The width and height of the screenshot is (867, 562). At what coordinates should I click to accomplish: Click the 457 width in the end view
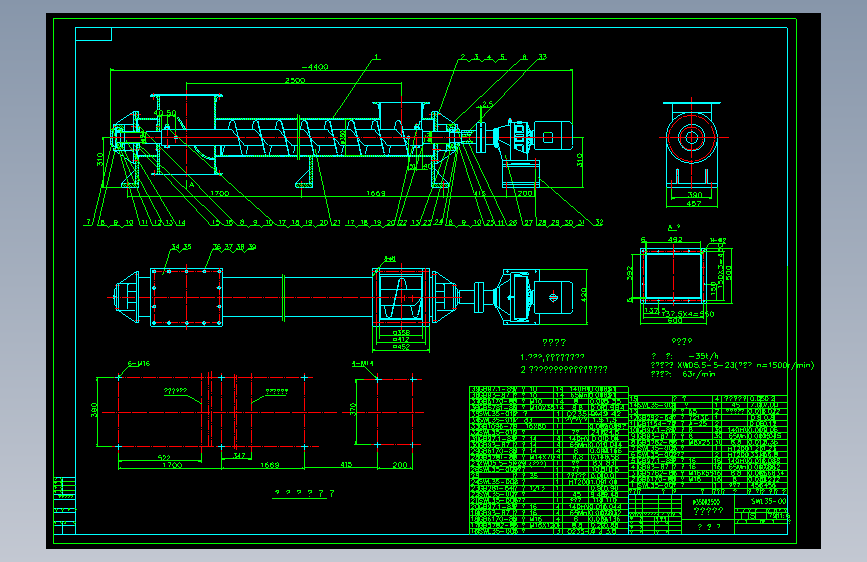pyautogui.click(x=693, y=204)
